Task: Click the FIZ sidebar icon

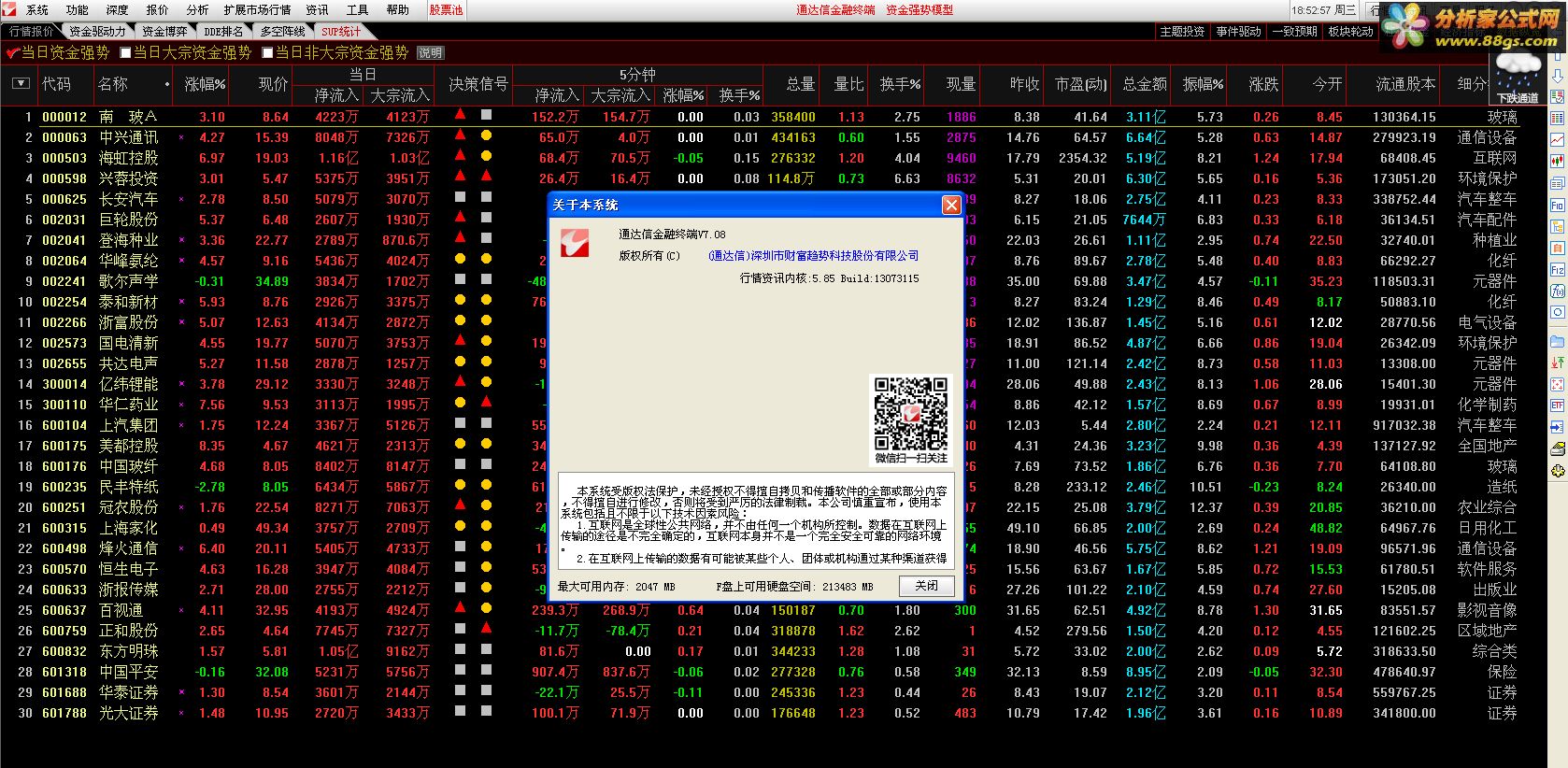Action: [1558, 269]
